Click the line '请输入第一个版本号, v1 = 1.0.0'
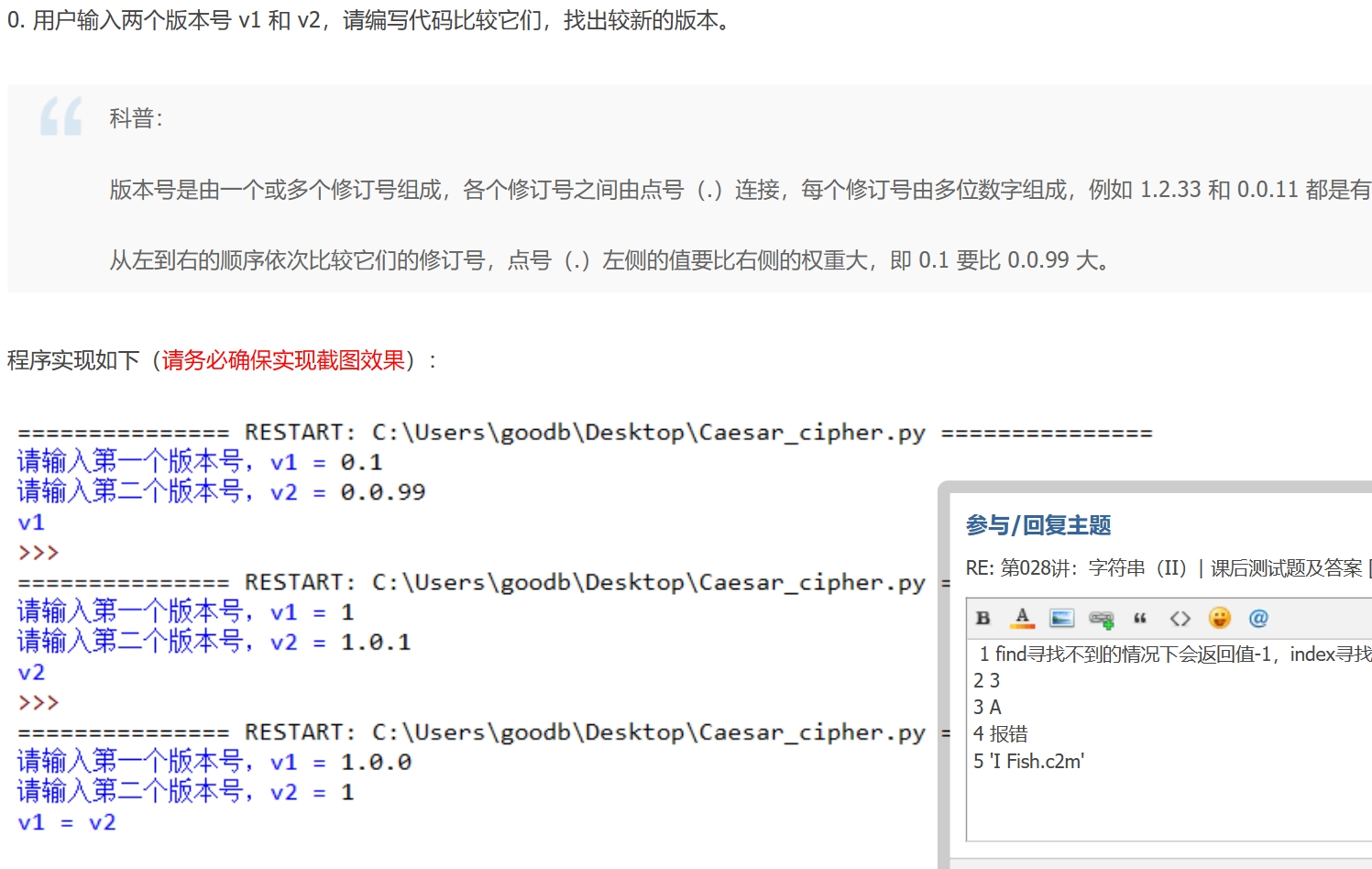 click(214, 762)
